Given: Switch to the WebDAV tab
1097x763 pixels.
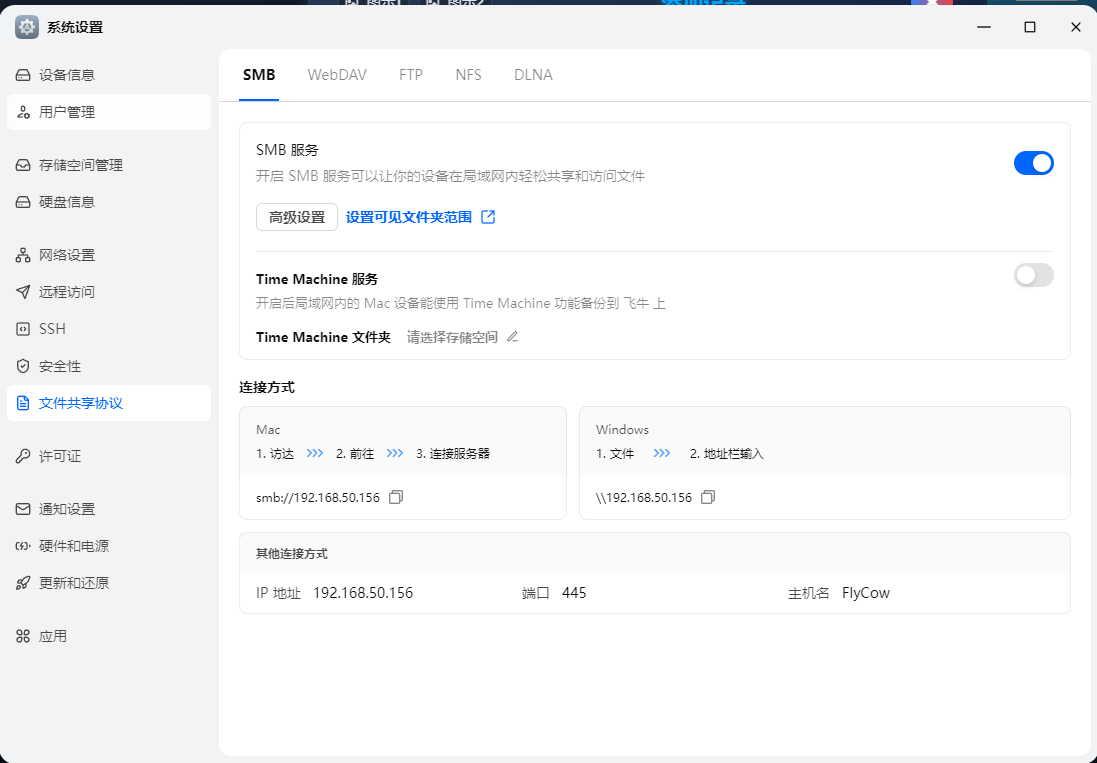Looking at the screenshot, I should (x=337, y=75).
